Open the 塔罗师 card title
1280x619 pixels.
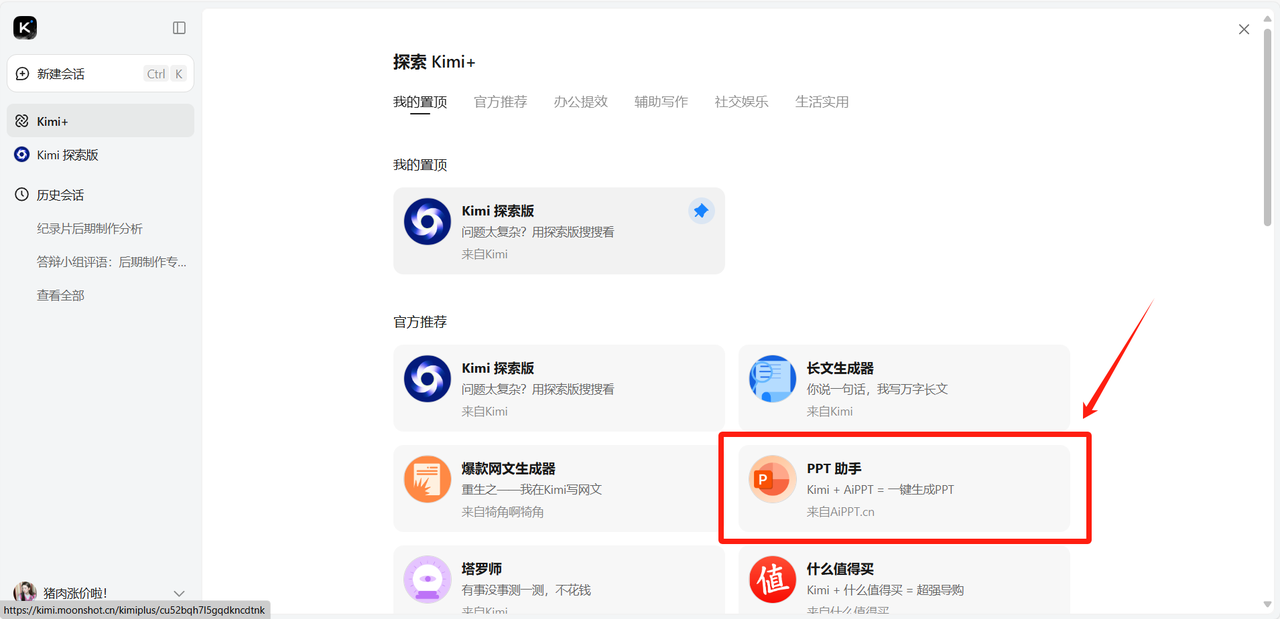[x=482, y=569]
